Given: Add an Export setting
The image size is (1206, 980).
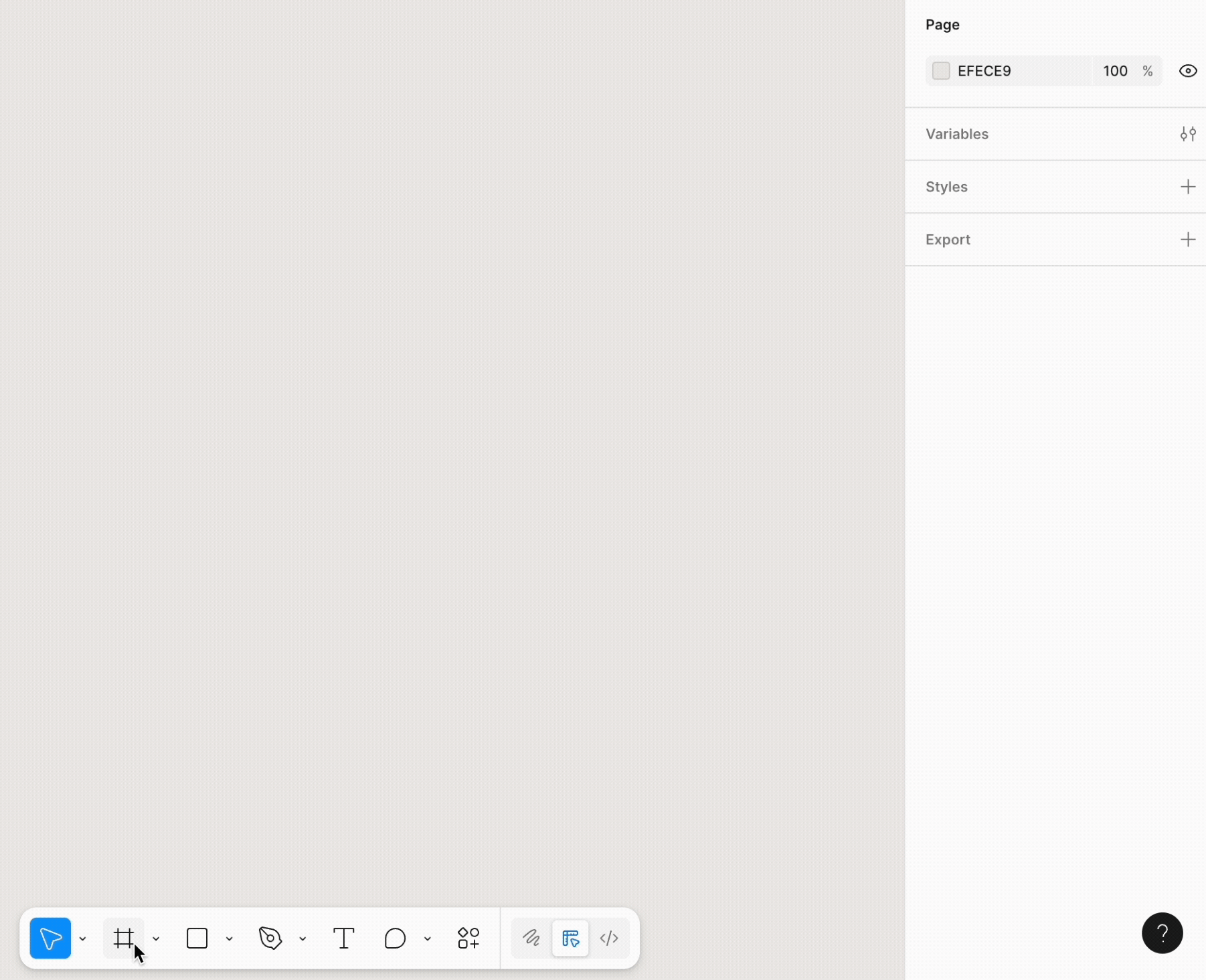Looking at the screenshot, I should [1189, 239].
